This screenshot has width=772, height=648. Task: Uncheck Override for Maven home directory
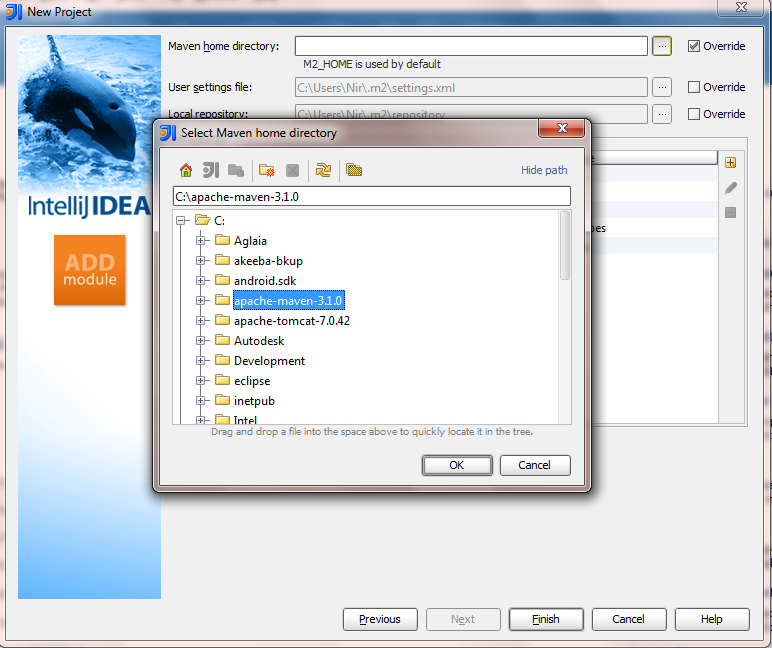[x=695, y=46]
